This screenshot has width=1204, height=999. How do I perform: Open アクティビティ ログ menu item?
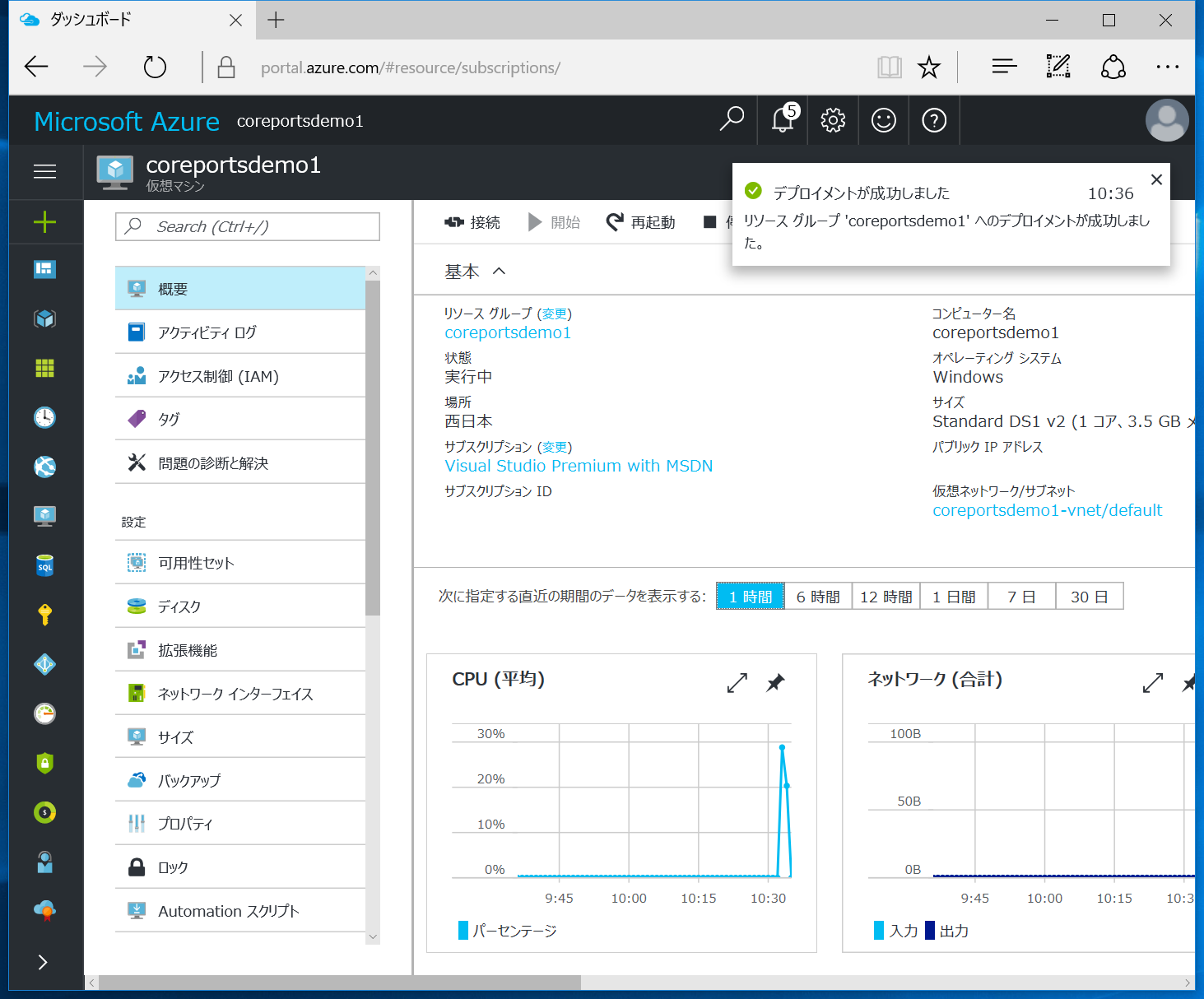pos(240,332)
